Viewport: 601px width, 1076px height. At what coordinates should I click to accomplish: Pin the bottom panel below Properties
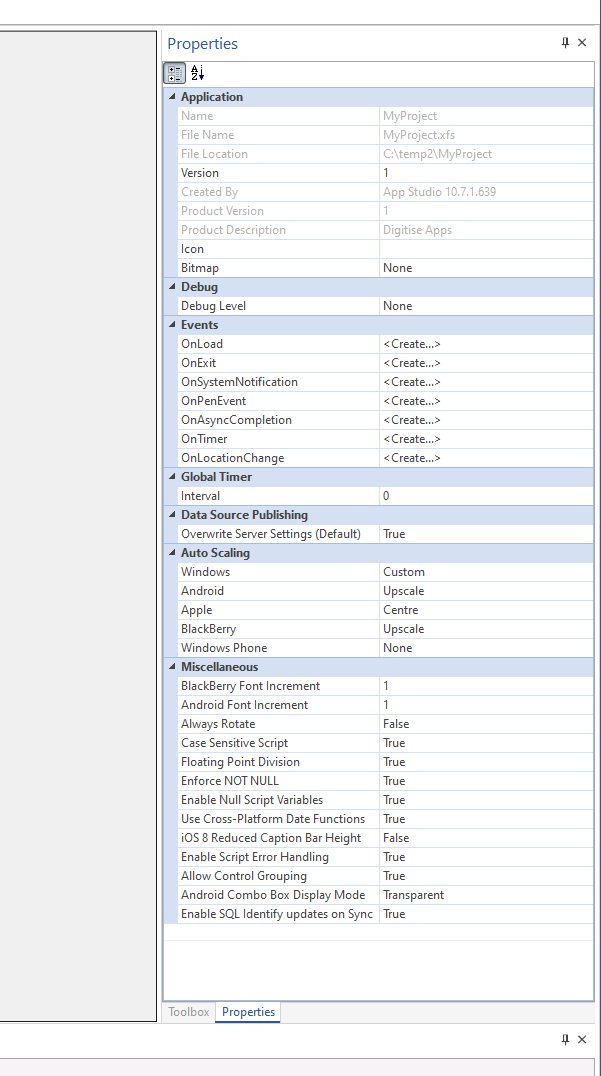(x=565, y=1039)
